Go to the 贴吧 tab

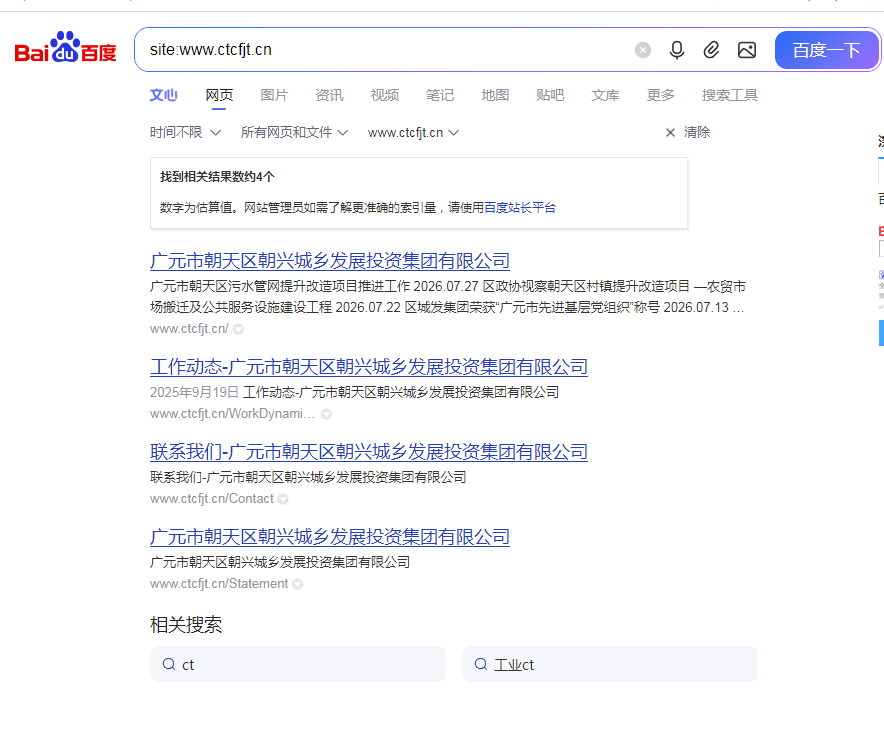tap(550, 95)
